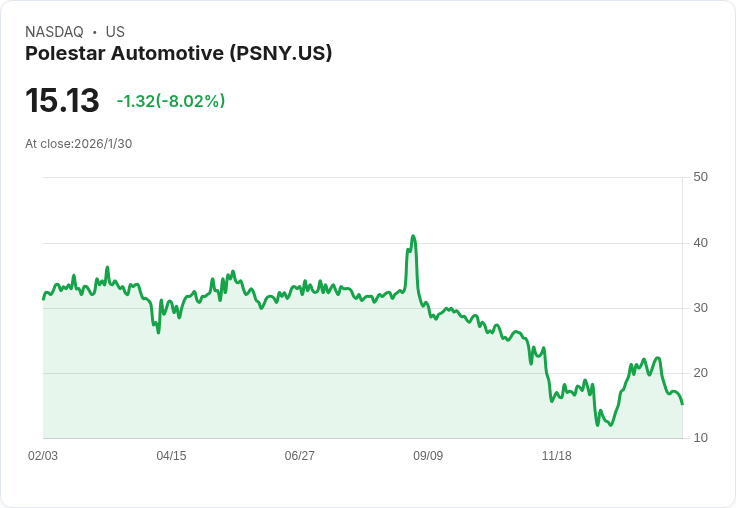Select the 04/15 date marker
736x508 pixels.
tap(171, 456)
